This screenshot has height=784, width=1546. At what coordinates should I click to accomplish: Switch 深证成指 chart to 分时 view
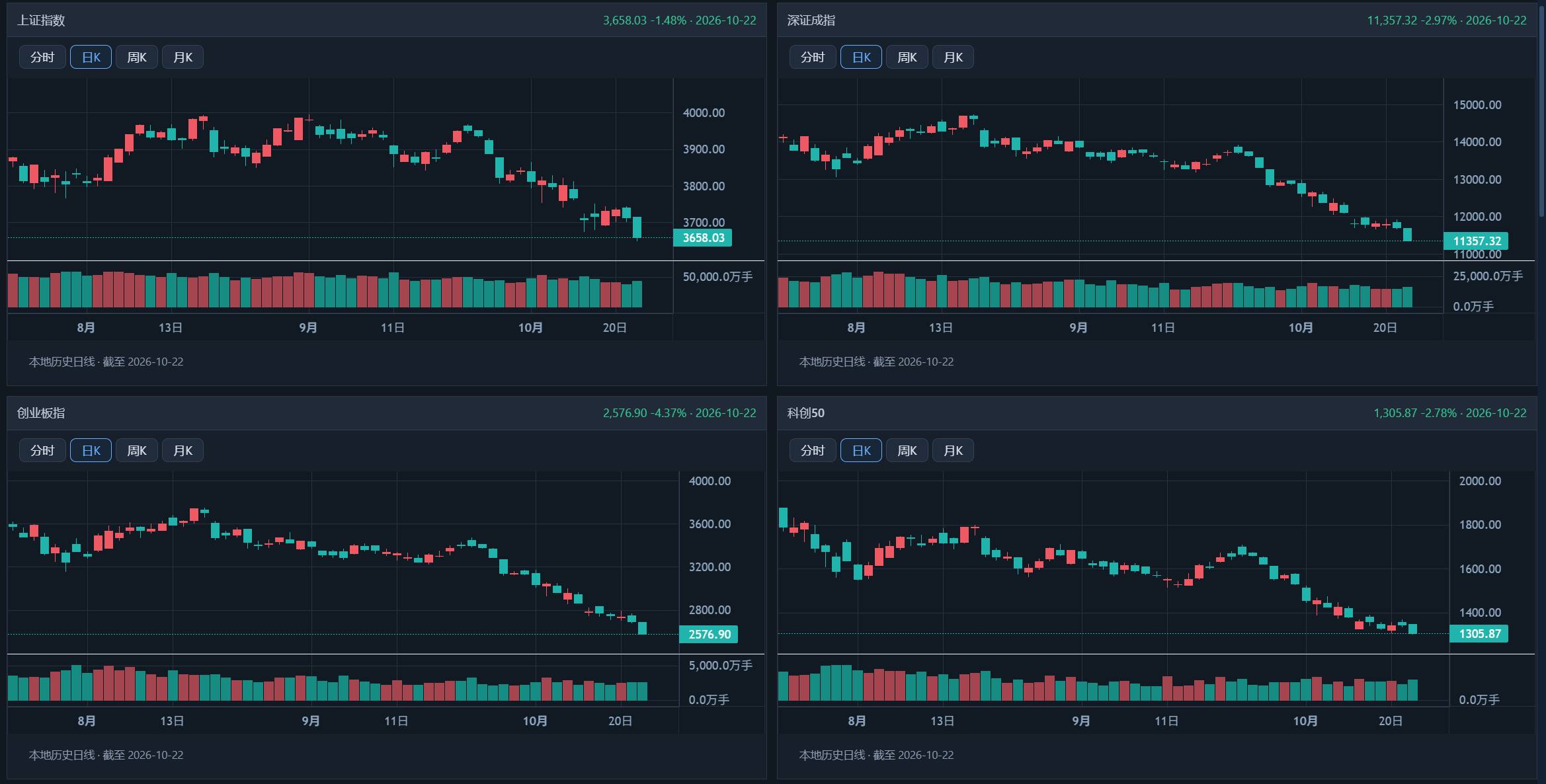(813, 58)
